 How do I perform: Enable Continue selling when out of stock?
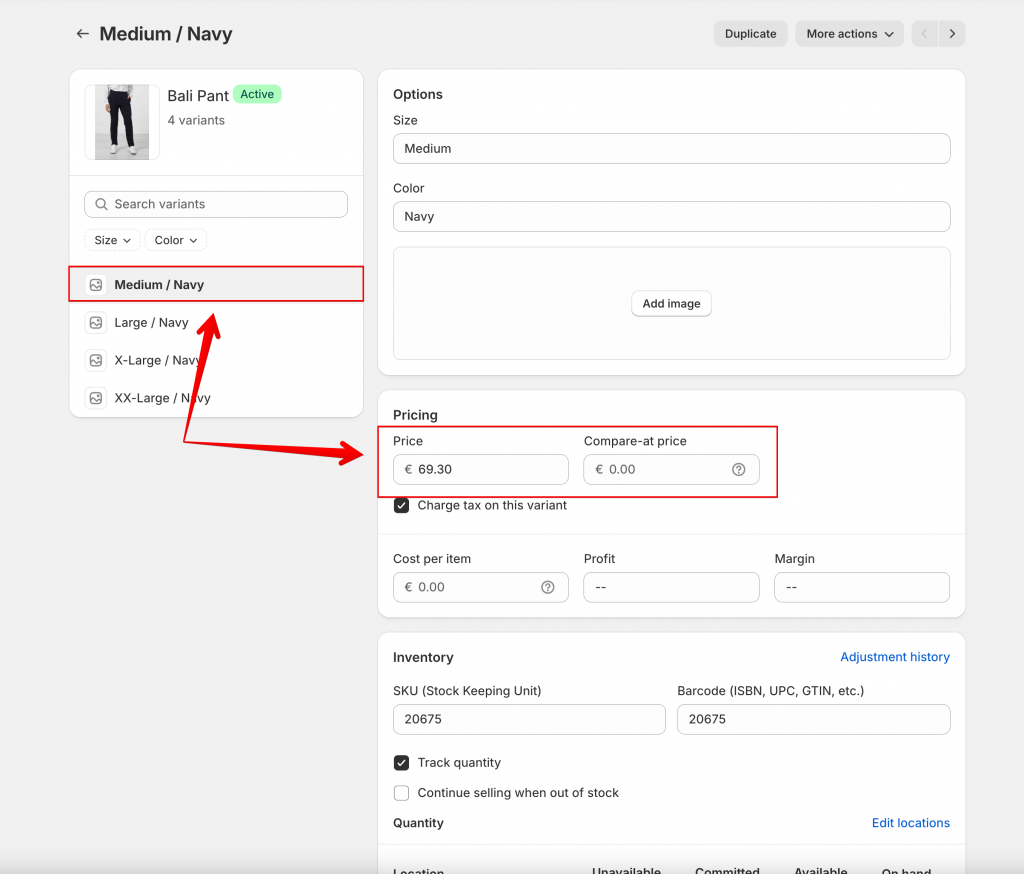coord(402,793)
